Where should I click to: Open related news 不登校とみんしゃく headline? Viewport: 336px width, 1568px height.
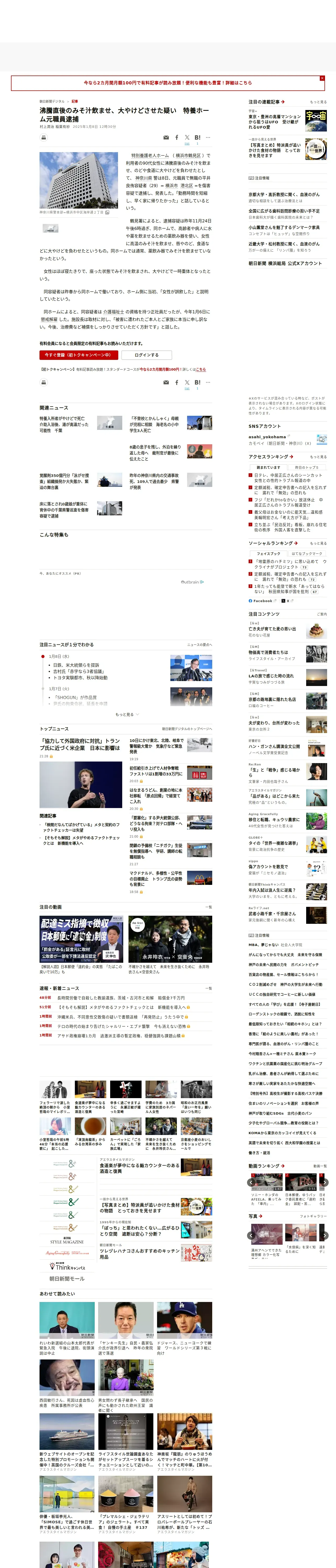click(x=154, y=424)
